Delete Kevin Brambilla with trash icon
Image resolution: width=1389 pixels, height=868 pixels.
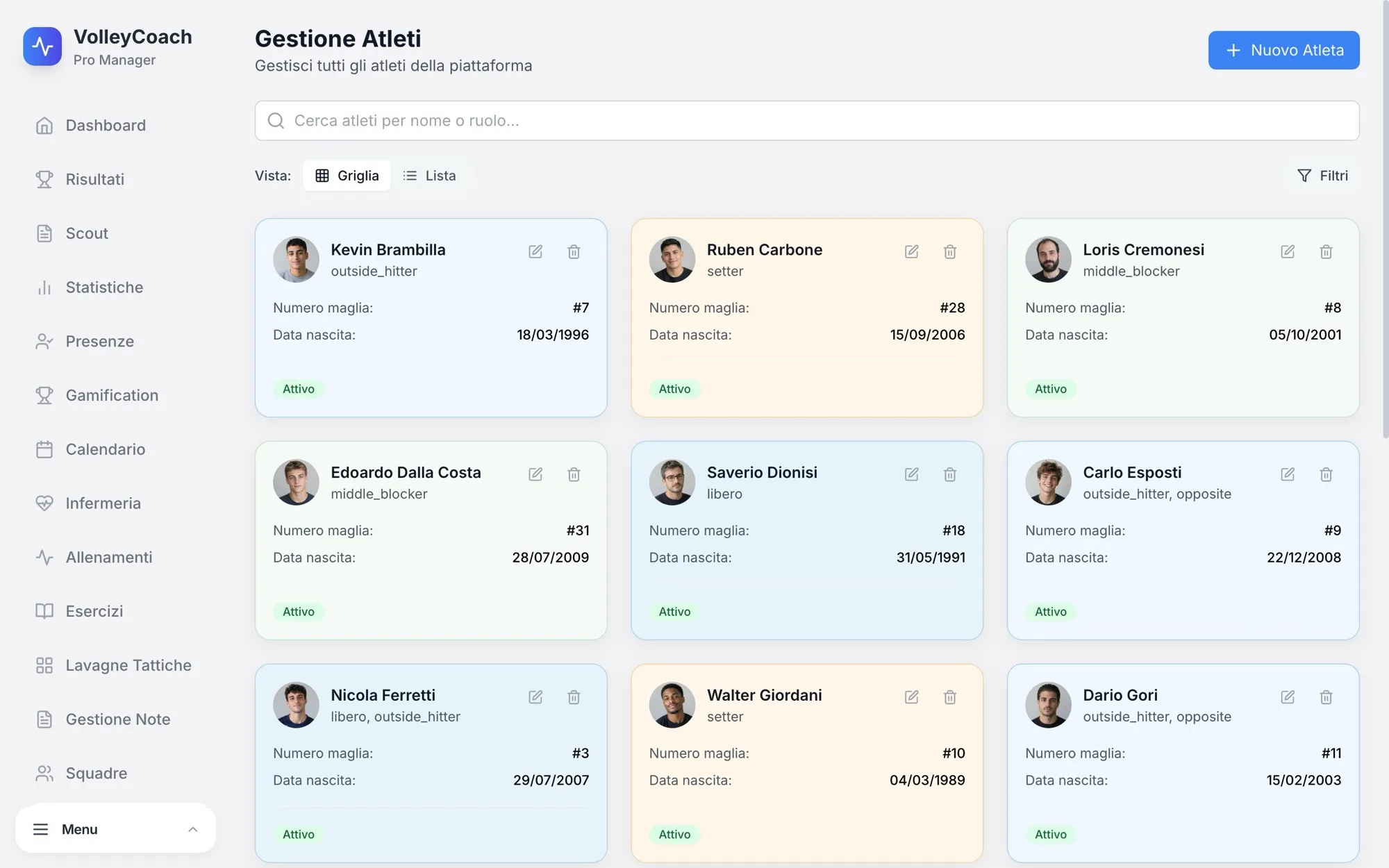pos(574,251)
